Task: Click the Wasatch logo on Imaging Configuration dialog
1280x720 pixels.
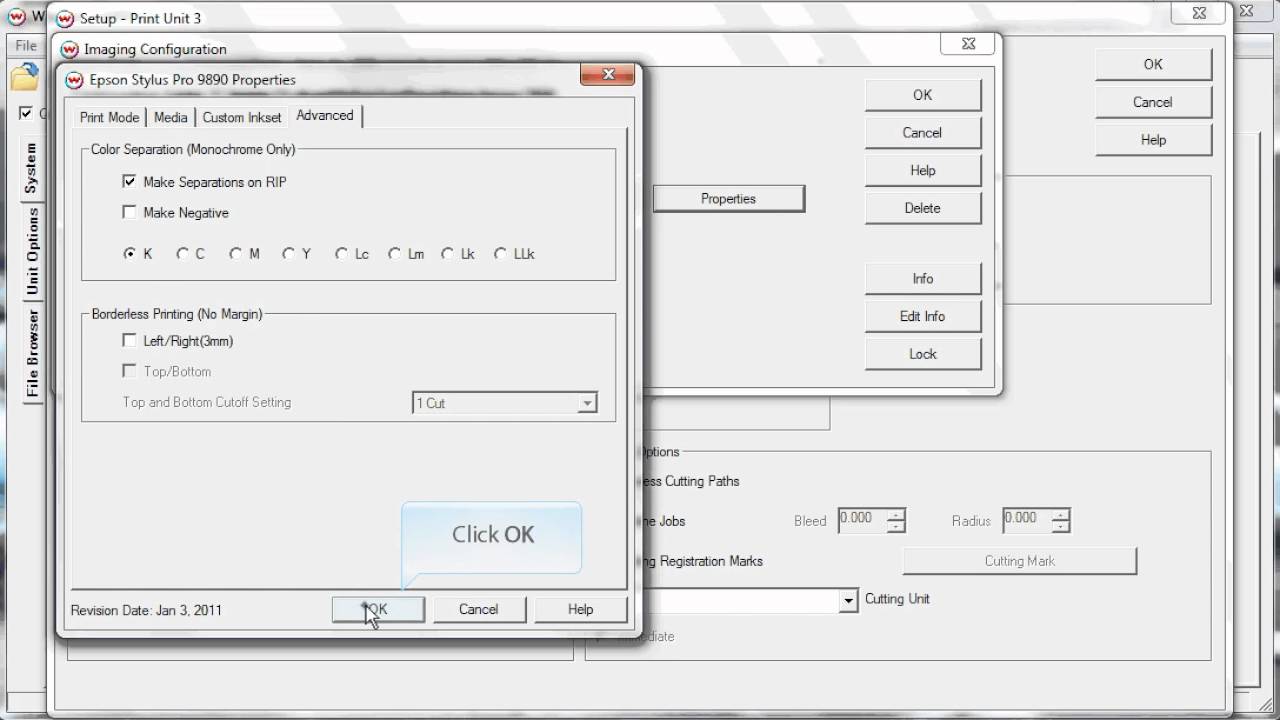Action: (69, 49)
